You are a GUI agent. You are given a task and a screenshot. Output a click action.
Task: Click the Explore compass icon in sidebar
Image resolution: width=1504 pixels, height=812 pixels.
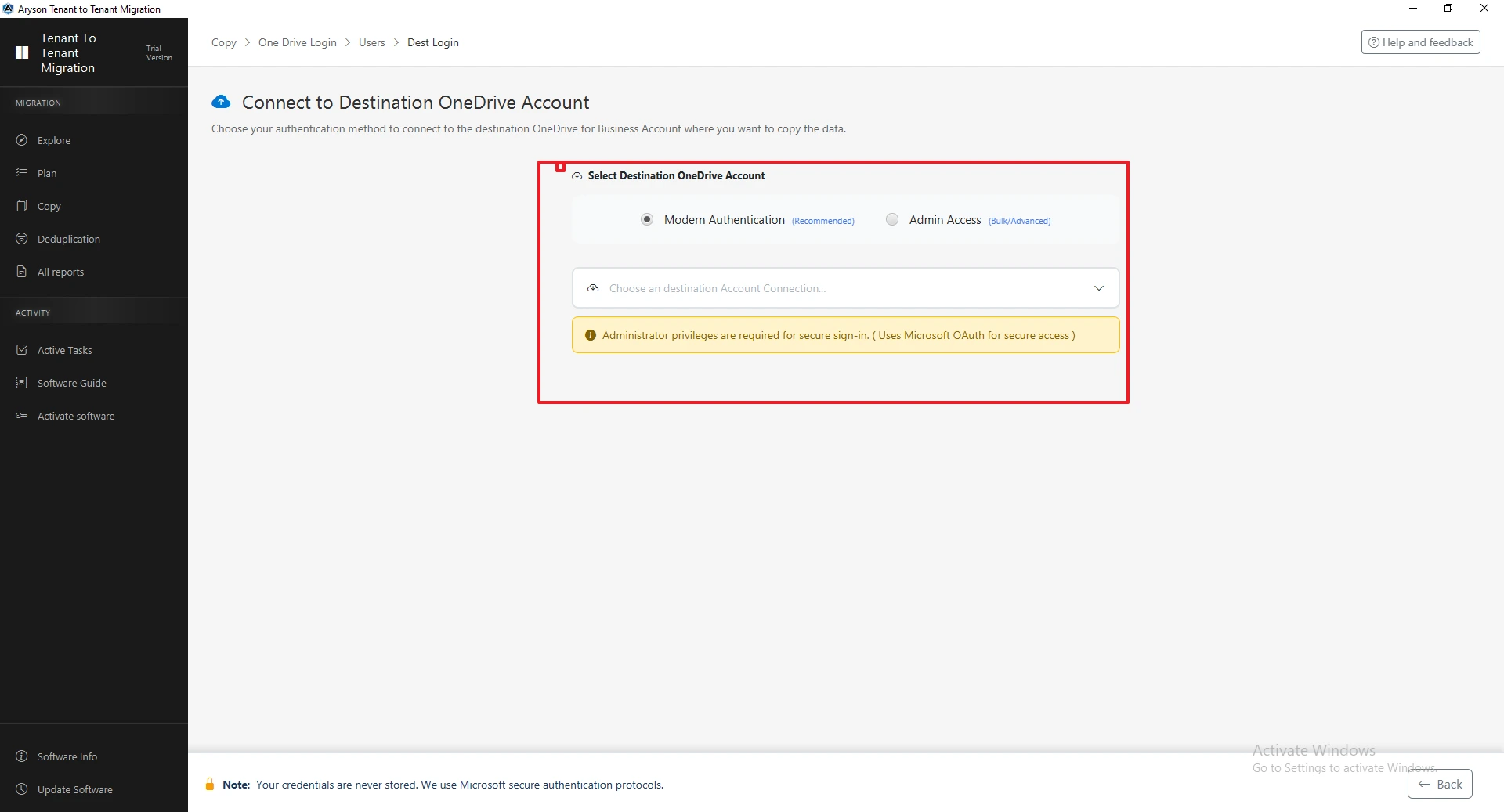22,140
